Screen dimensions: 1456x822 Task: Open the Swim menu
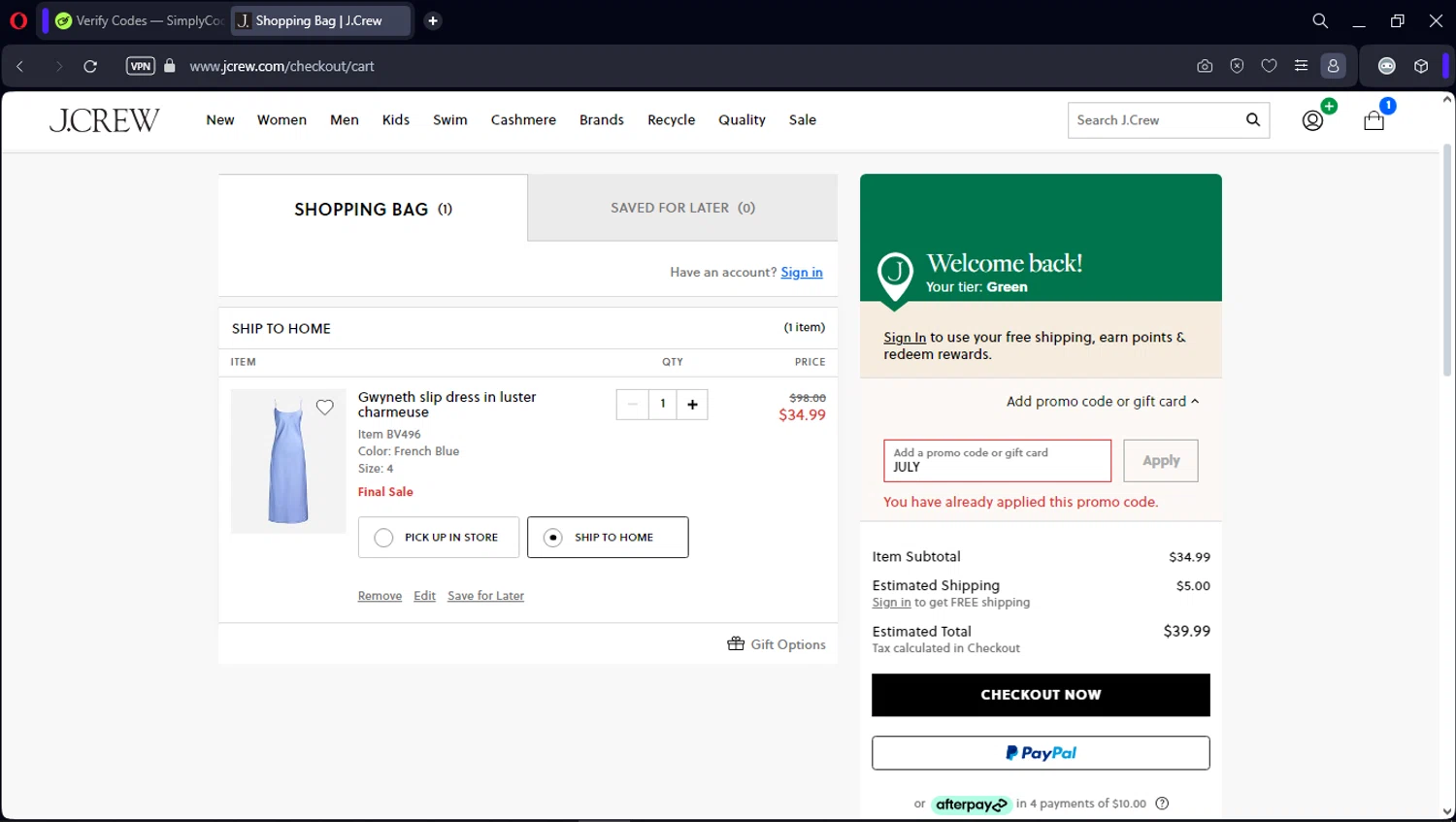click(450, 120)
